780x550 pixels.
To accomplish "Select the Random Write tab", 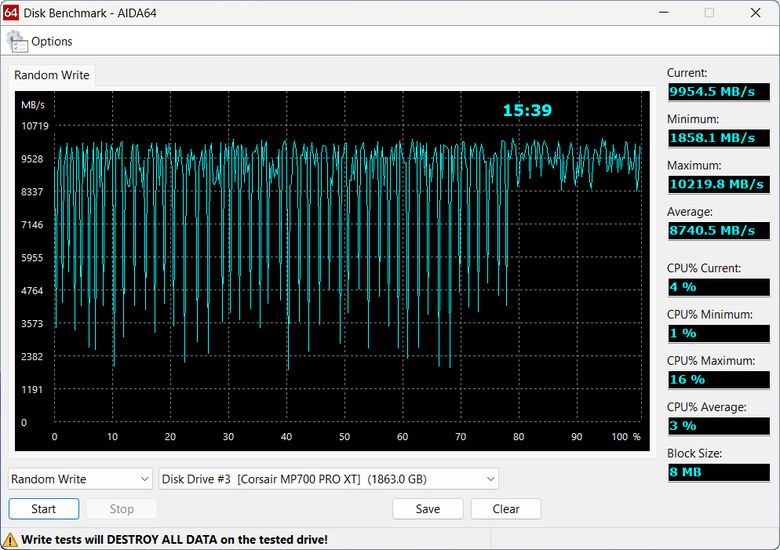I will click(52, 75).
